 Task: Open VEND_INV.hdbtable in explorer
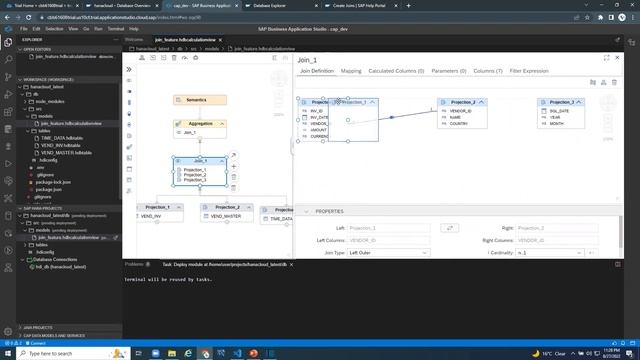pos(60,146)
